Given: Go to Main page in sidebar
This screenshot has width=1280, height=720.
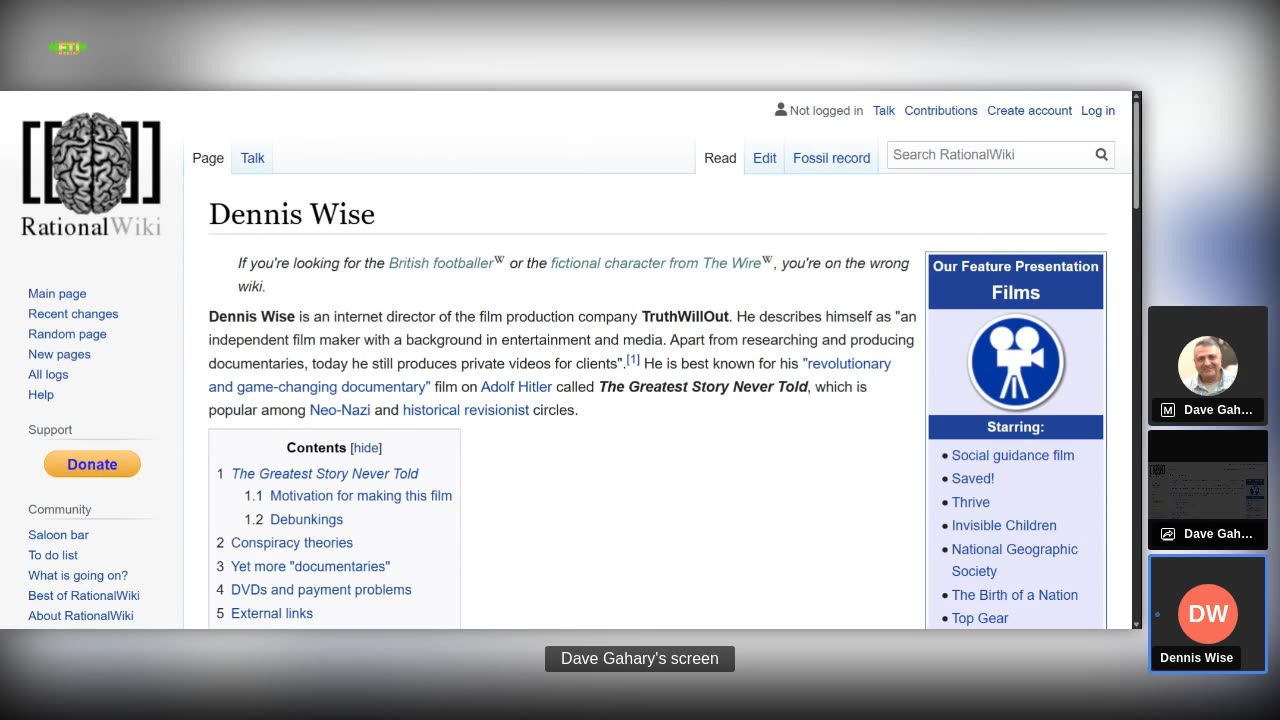Looking at the screenshot, I should (57, 294).
